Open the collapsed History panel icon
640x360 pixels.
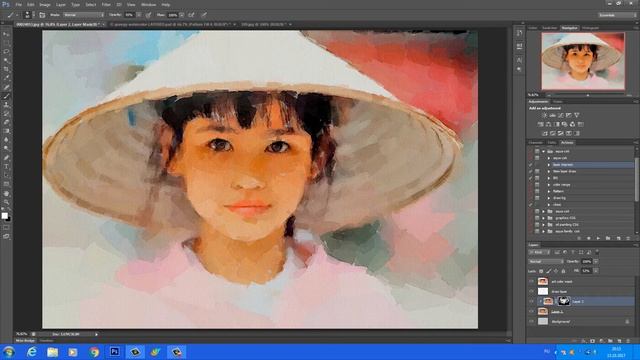519,33
